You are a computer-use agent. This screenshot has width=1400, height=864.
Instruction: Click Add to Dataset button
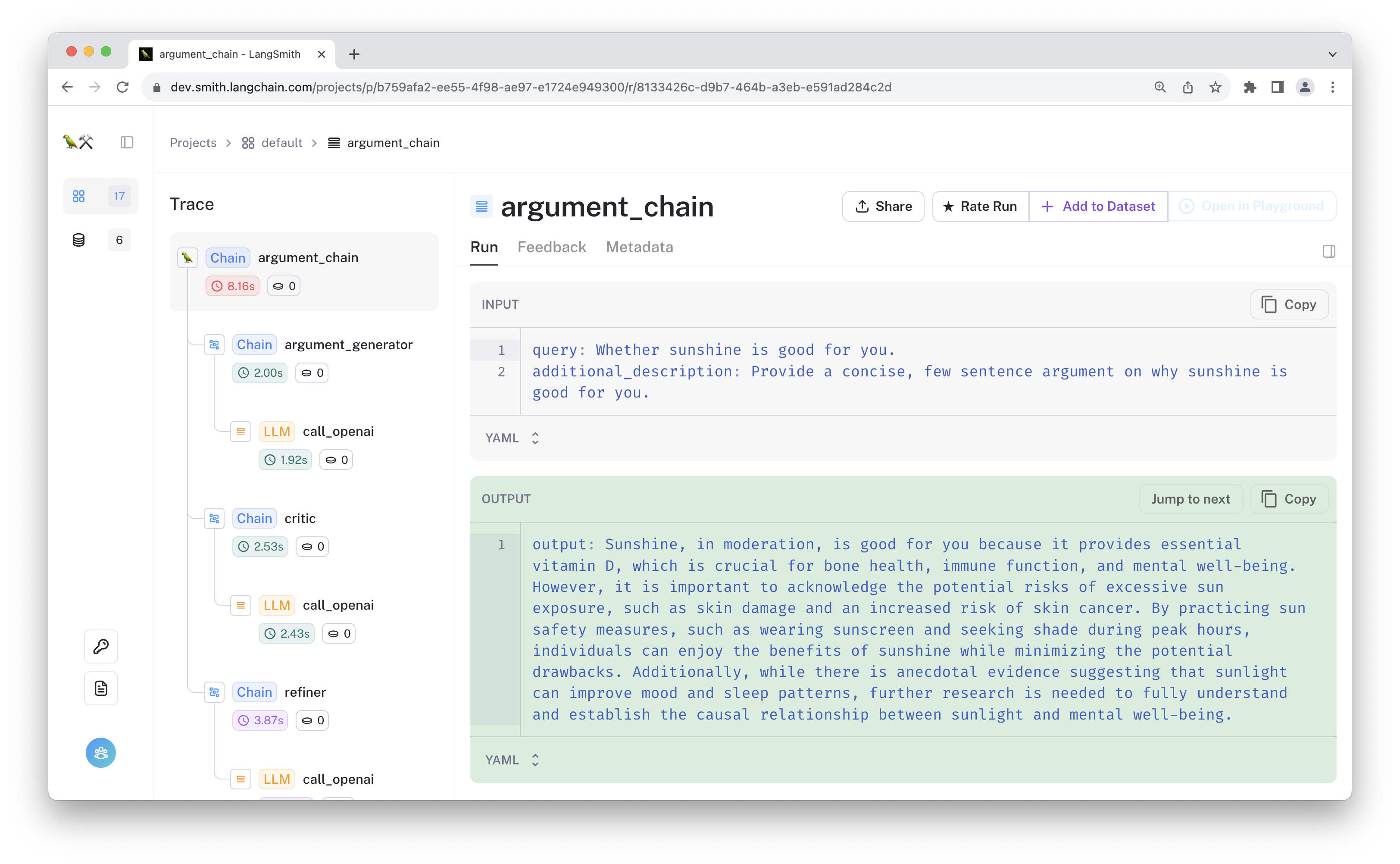coord(1098,206)
